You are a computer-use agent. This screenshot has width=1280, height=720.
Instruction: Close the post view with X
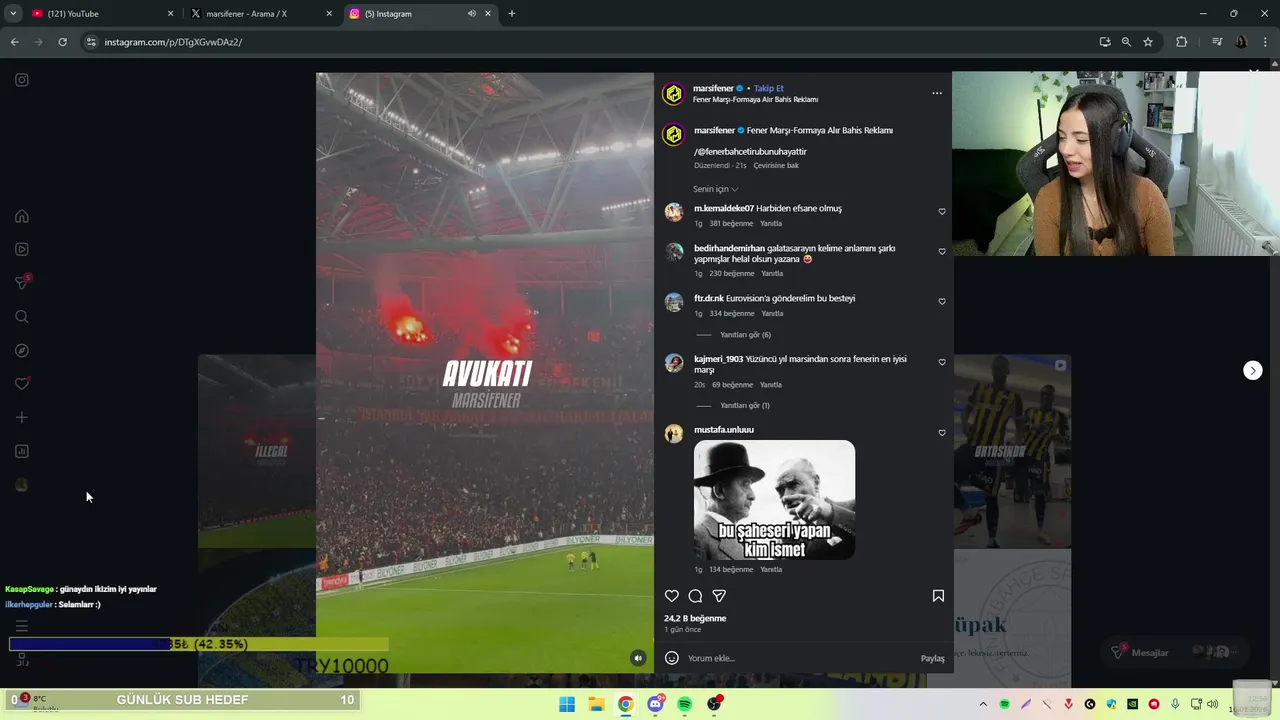coord(1254,72)
